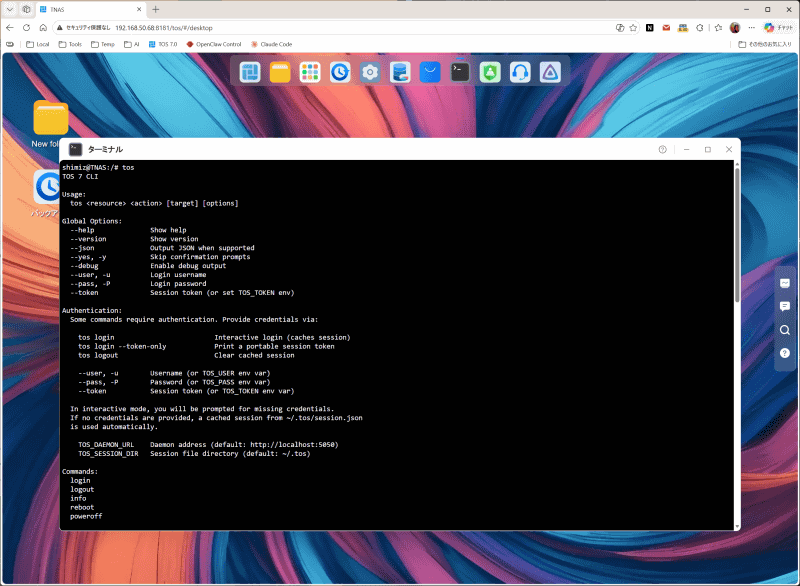Open the green shield security dock icon
The height and width of the screenshot is (586, 800).
[490, 72]
